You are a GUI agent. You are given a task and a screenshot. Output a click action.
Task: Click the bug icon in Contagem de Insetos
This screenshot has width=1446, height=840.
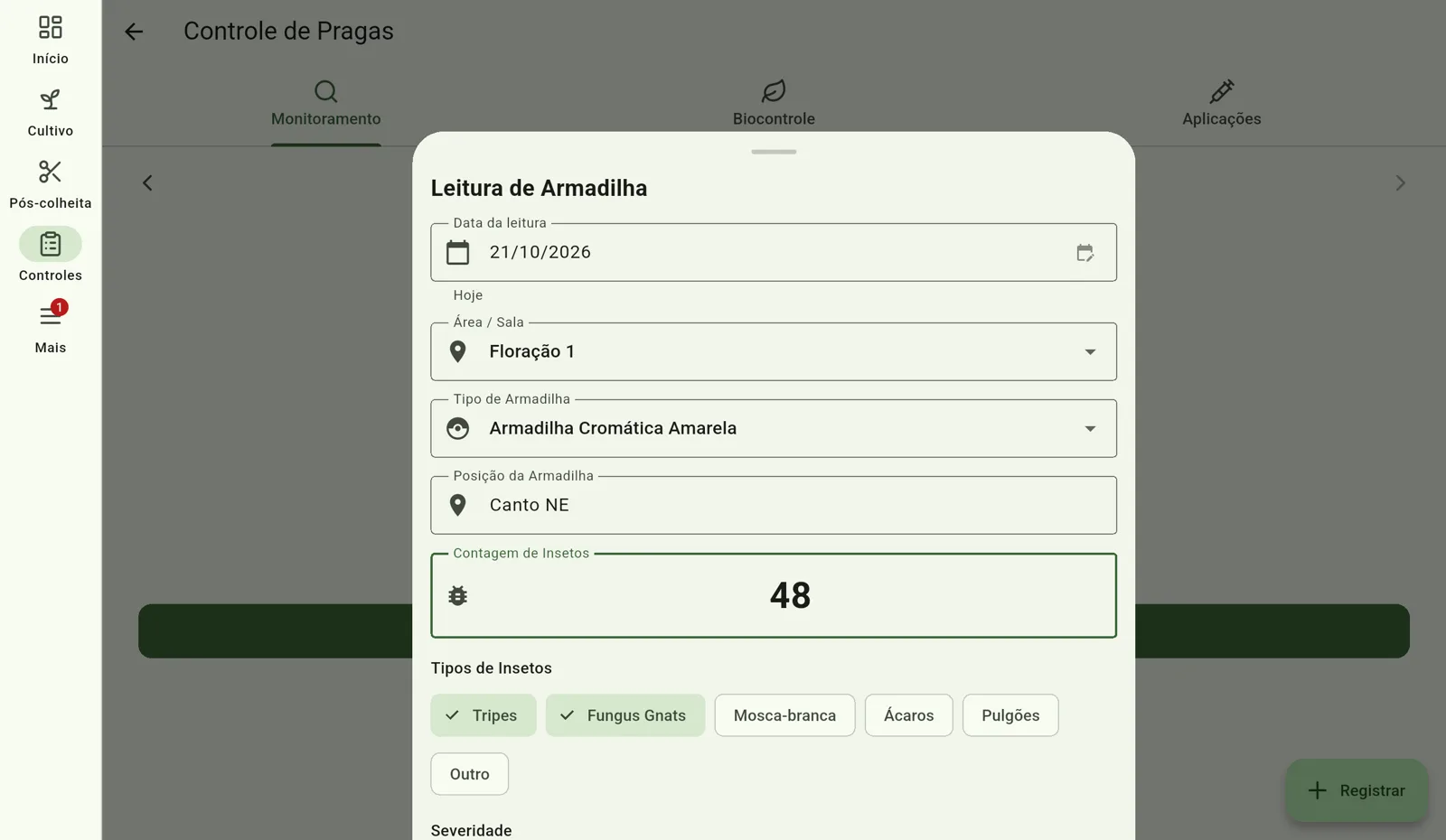coord(458,596)
